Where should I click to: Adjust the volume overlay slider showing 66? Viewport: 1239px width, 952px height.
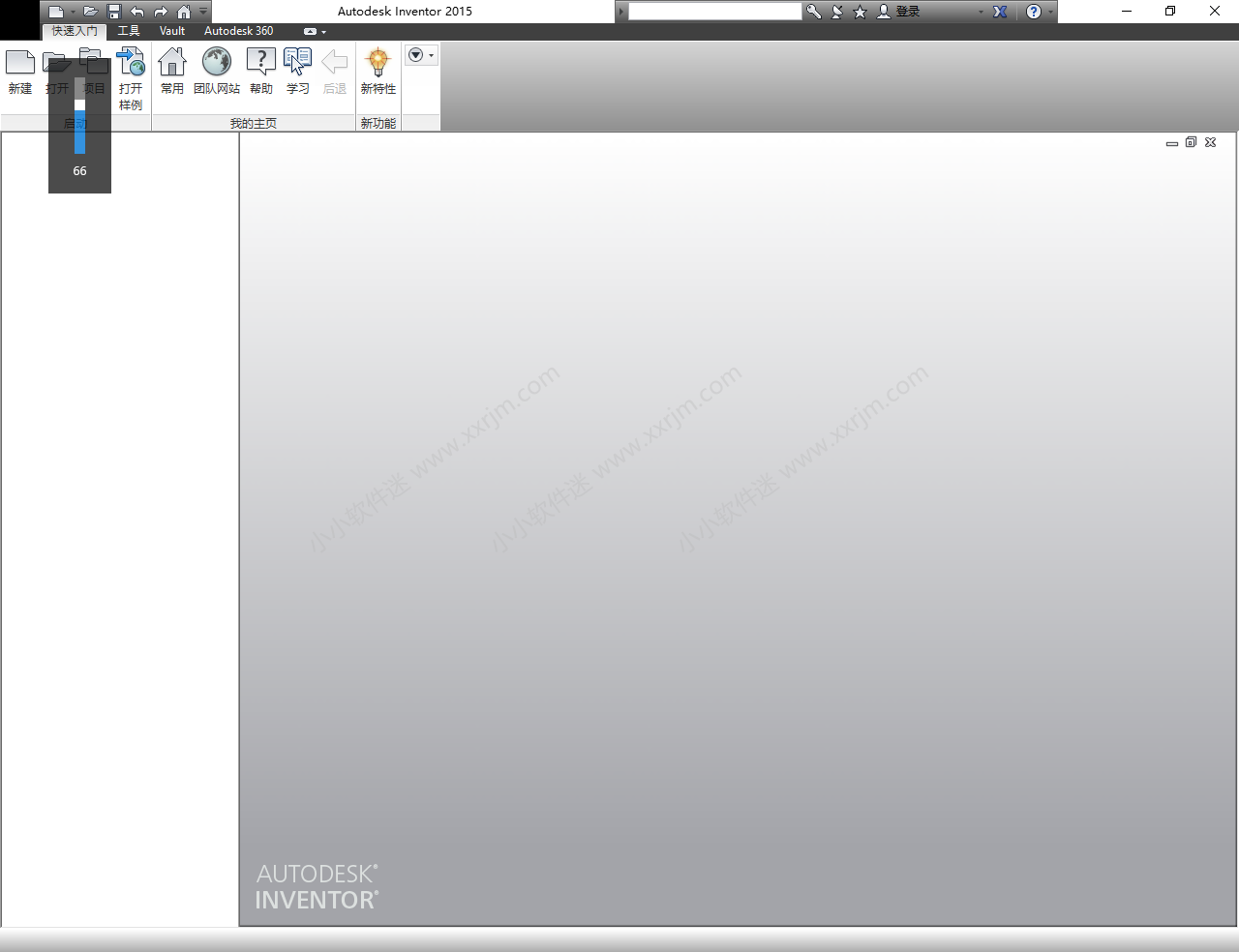[x=79, y=115]
